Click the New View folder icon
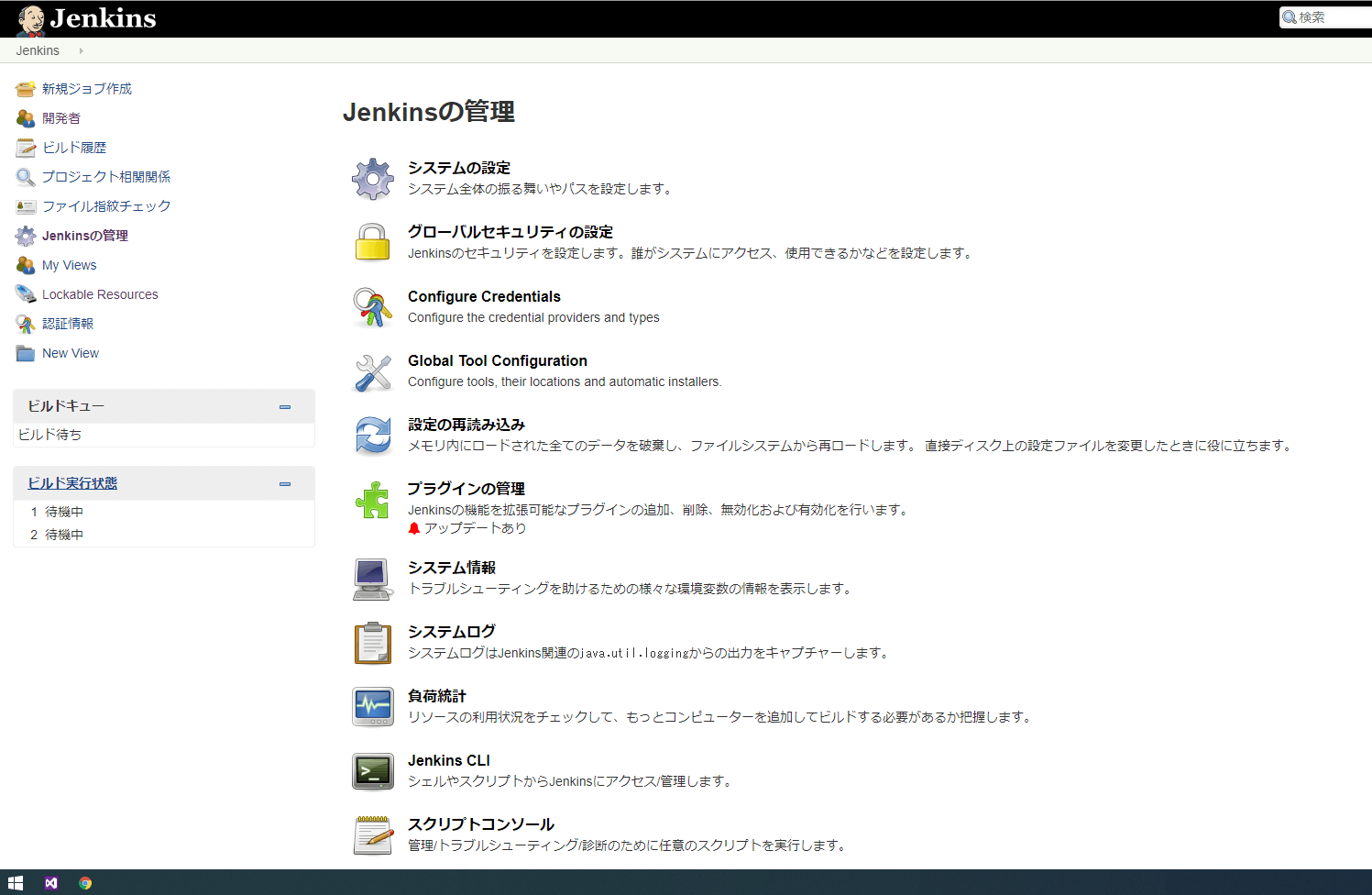This screenshot has width=1372, height=895. 26,353
